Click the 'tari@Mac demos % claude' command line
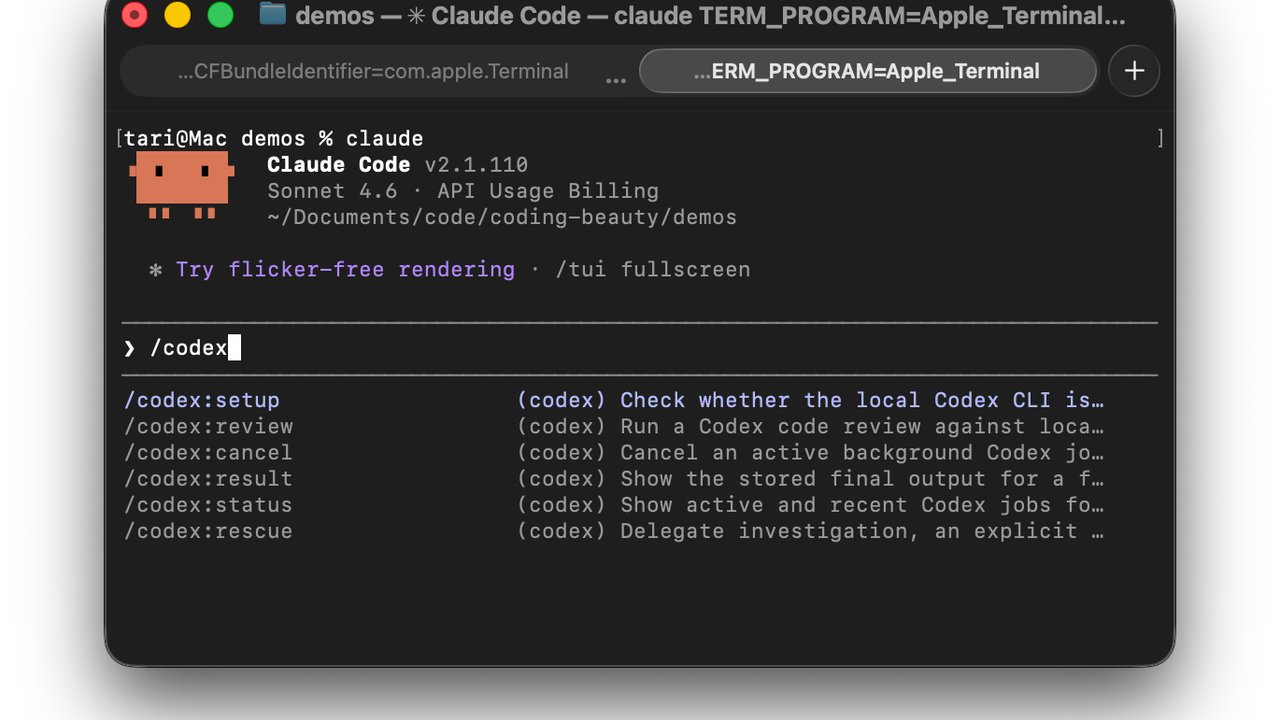The image size is (1280, 720). point(273,139)
